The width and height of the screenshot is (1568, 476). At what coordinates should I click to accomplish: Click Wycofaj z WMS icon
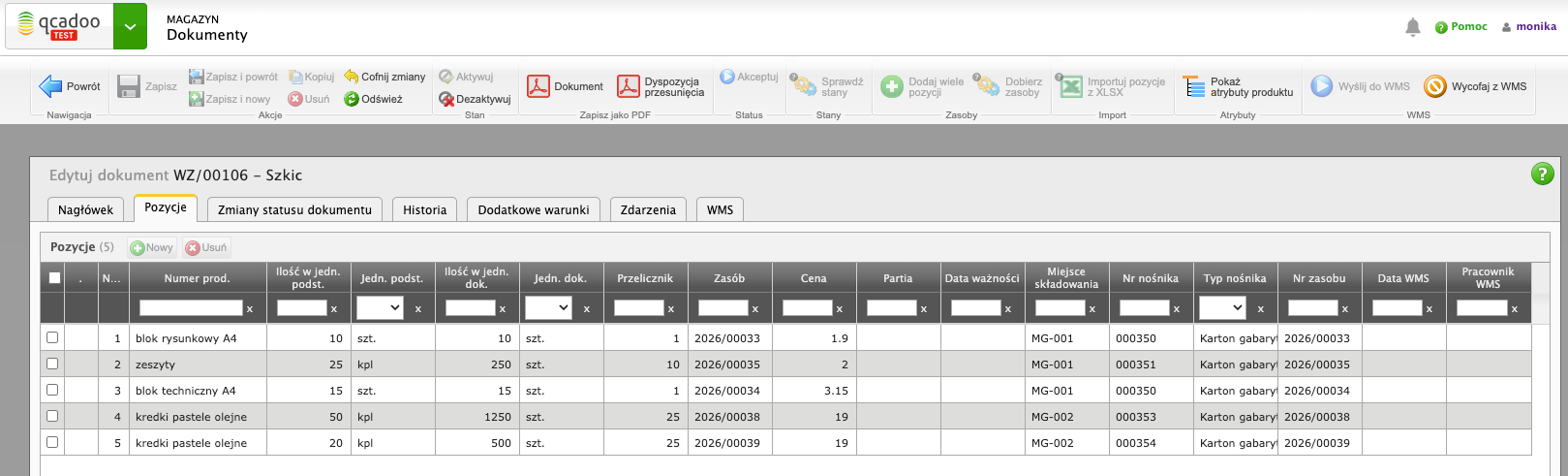pyautogui.click(x=1434, y=86)
